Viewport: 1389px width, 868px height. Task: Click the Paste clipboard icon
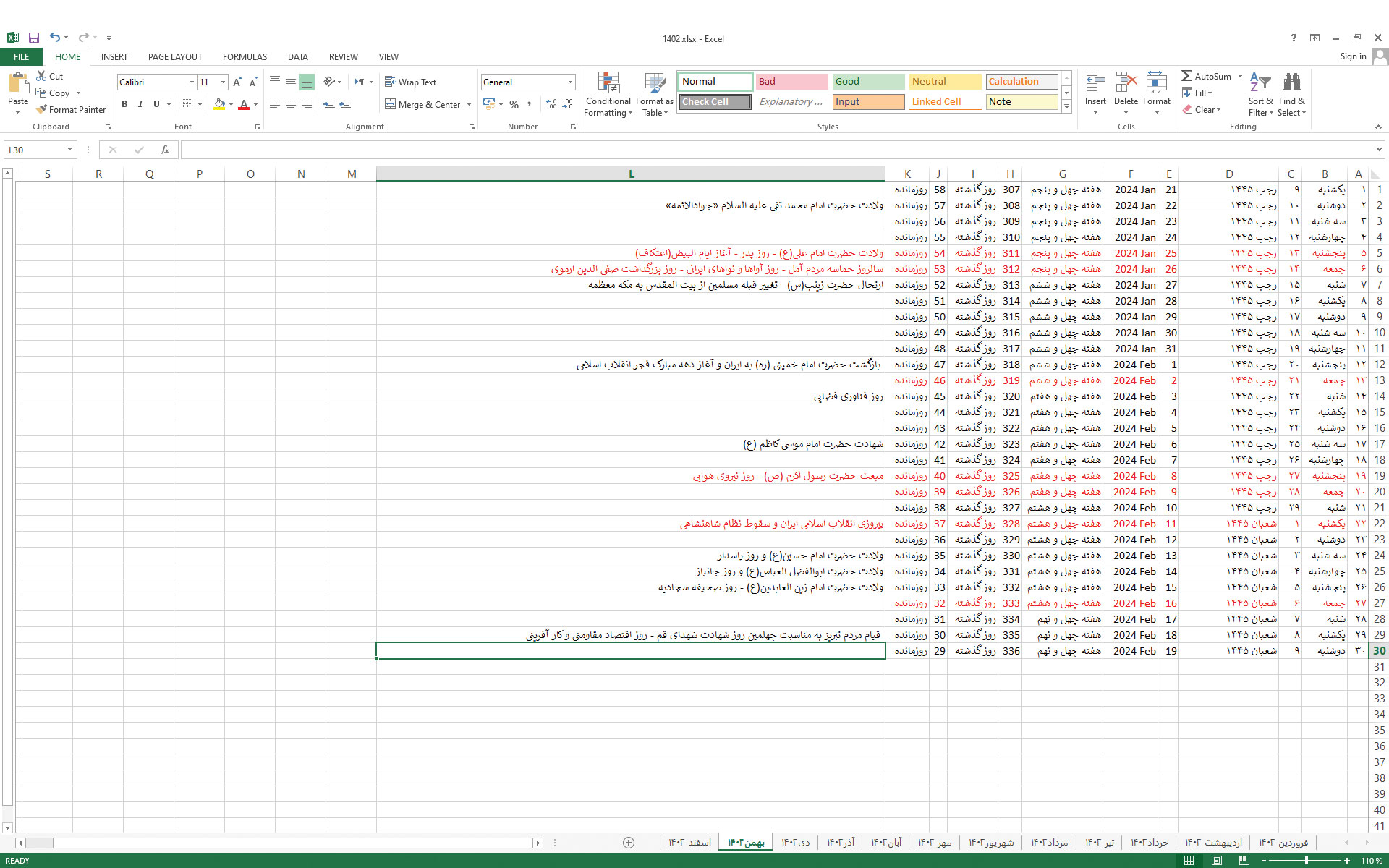point(18,84)
